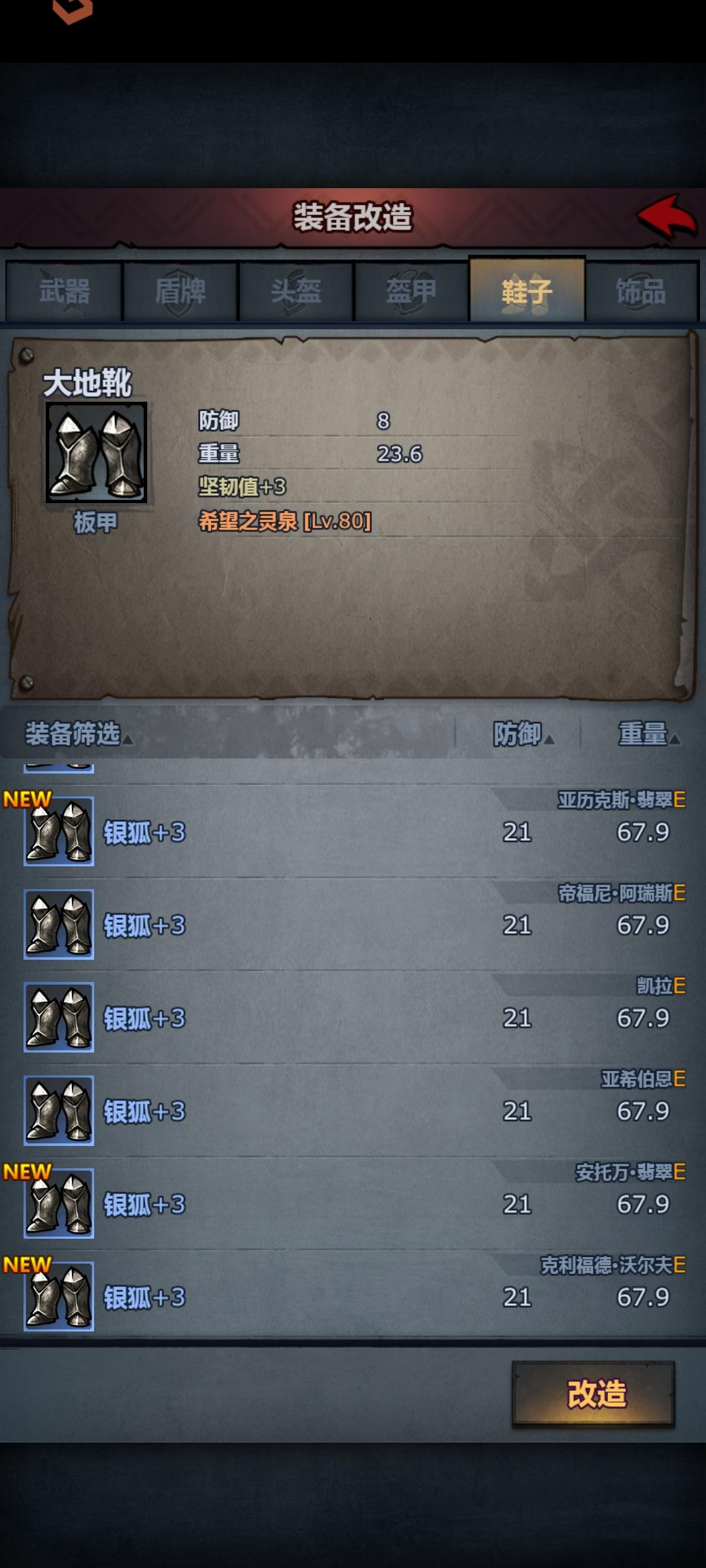This screenshot has height=1568, width=706.
Task: Select 银狐+3 boots icon owned by 帝福尼·阿瑞斯
Action: tap(59, 924)
